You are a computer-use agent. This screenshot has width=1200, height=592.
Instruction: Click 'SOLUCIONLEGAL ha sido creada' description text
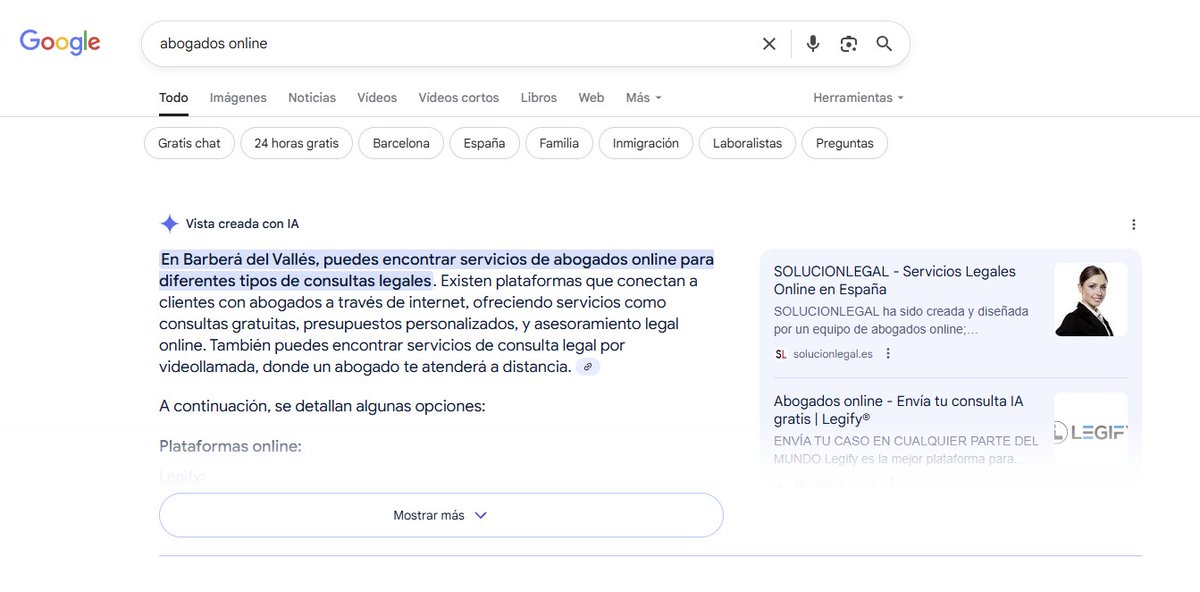(901, 320)
